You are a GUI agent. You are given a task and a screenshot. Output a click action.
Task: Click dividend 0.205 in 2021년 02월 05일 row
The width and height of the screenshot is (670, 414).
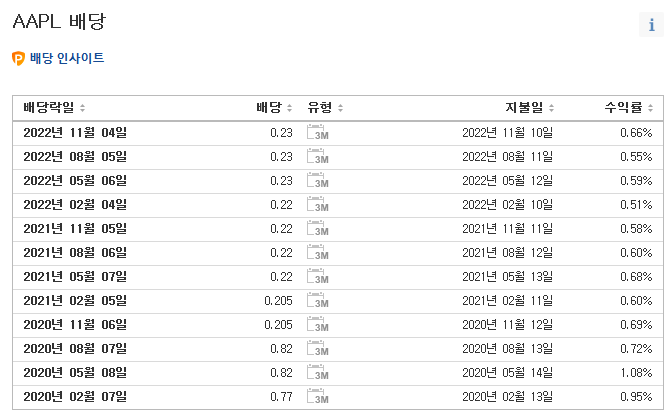279,300
